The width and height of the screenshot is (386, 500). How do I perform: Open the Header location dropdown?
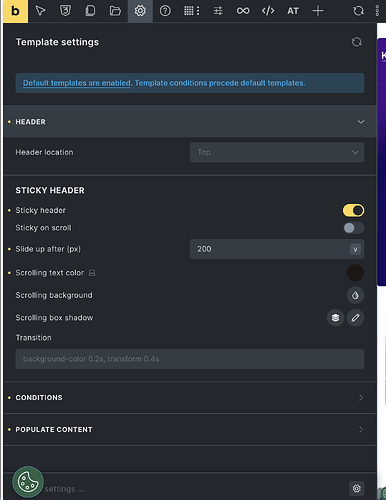(x=277, y=152)
